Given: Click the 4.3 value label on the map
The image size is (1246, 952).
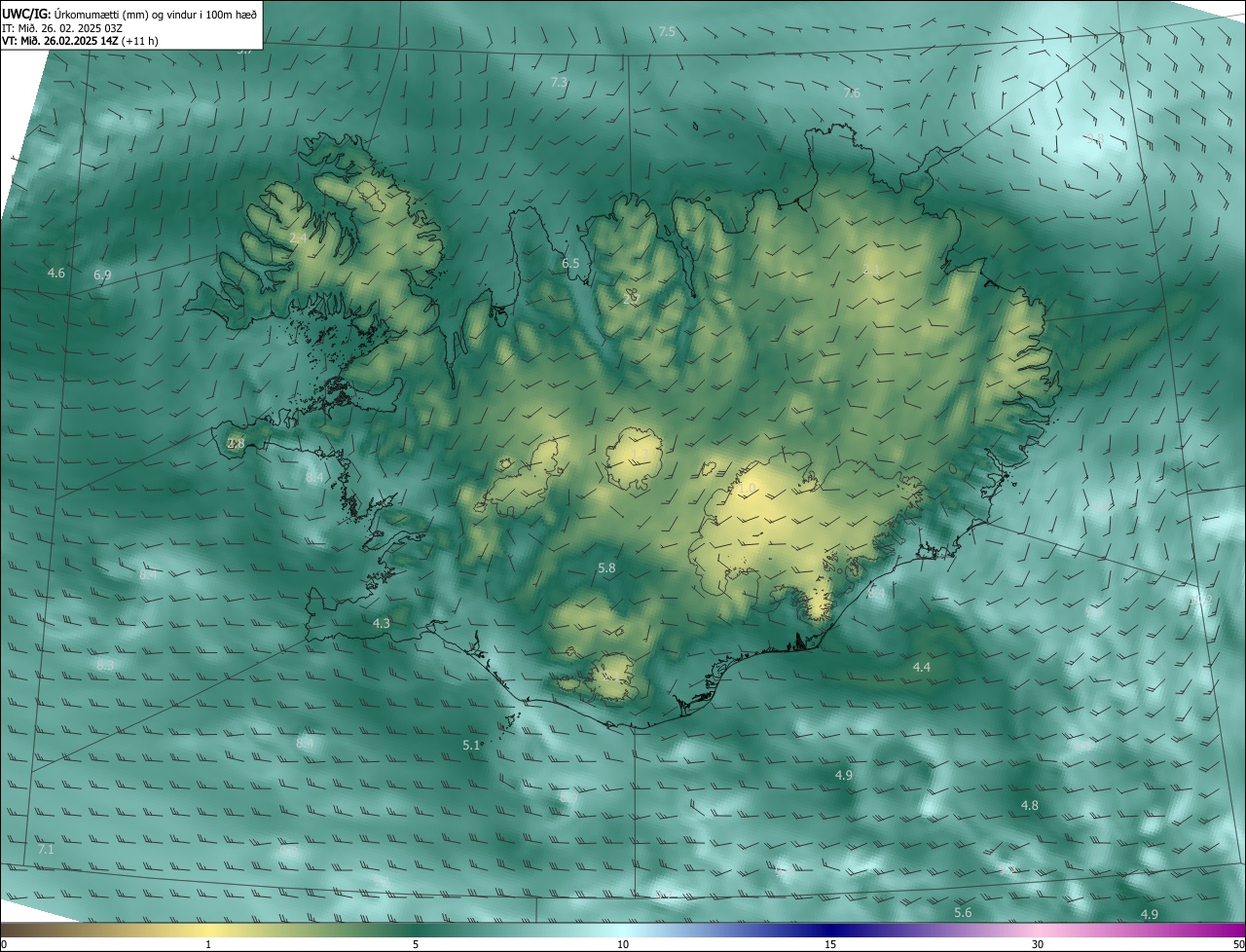Looking at the screenshot, I should 382,623.
